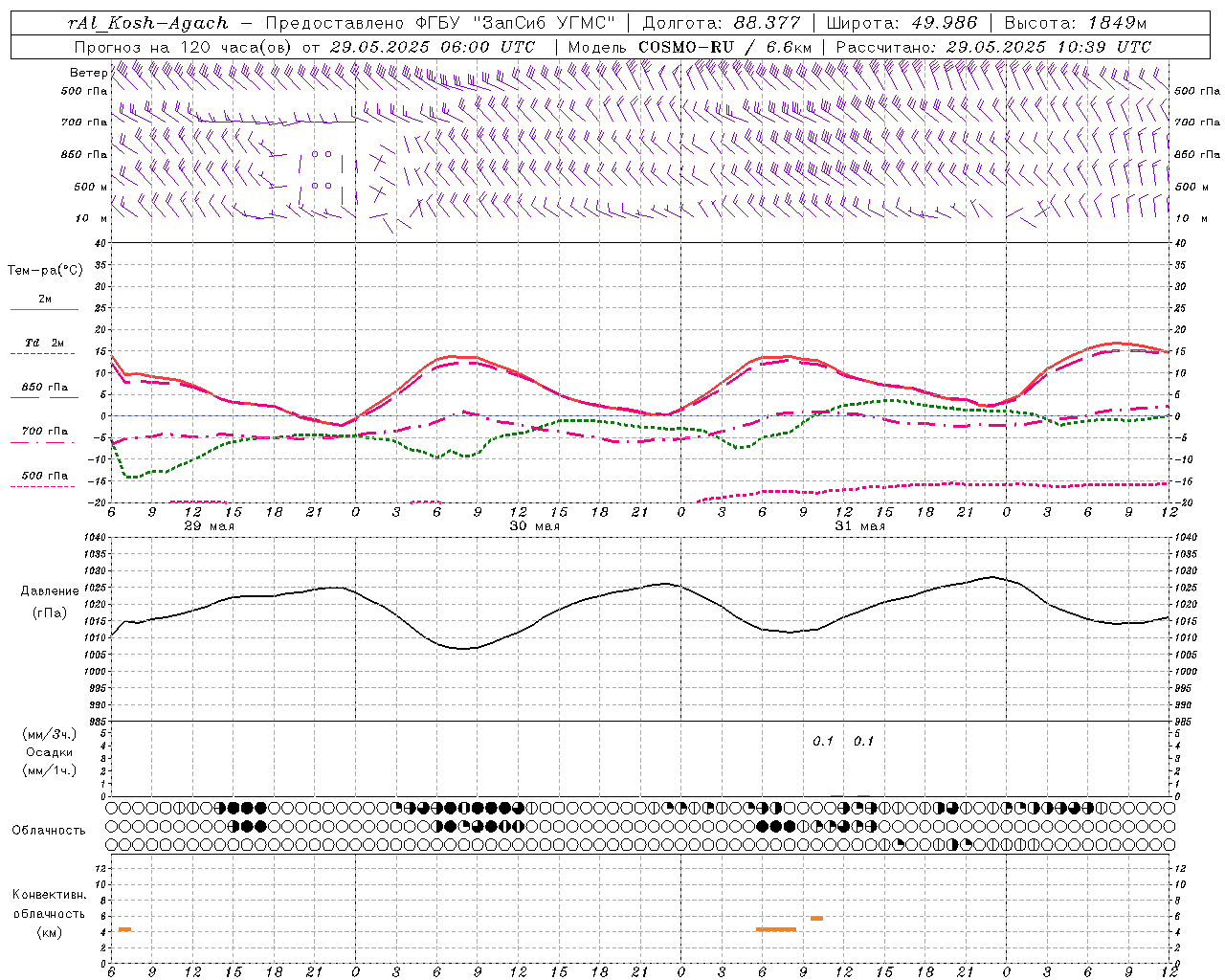1225x980 pixels.
Task: Select the 'Долгота: 88.377' longitude value
Action: pos(722,23)
